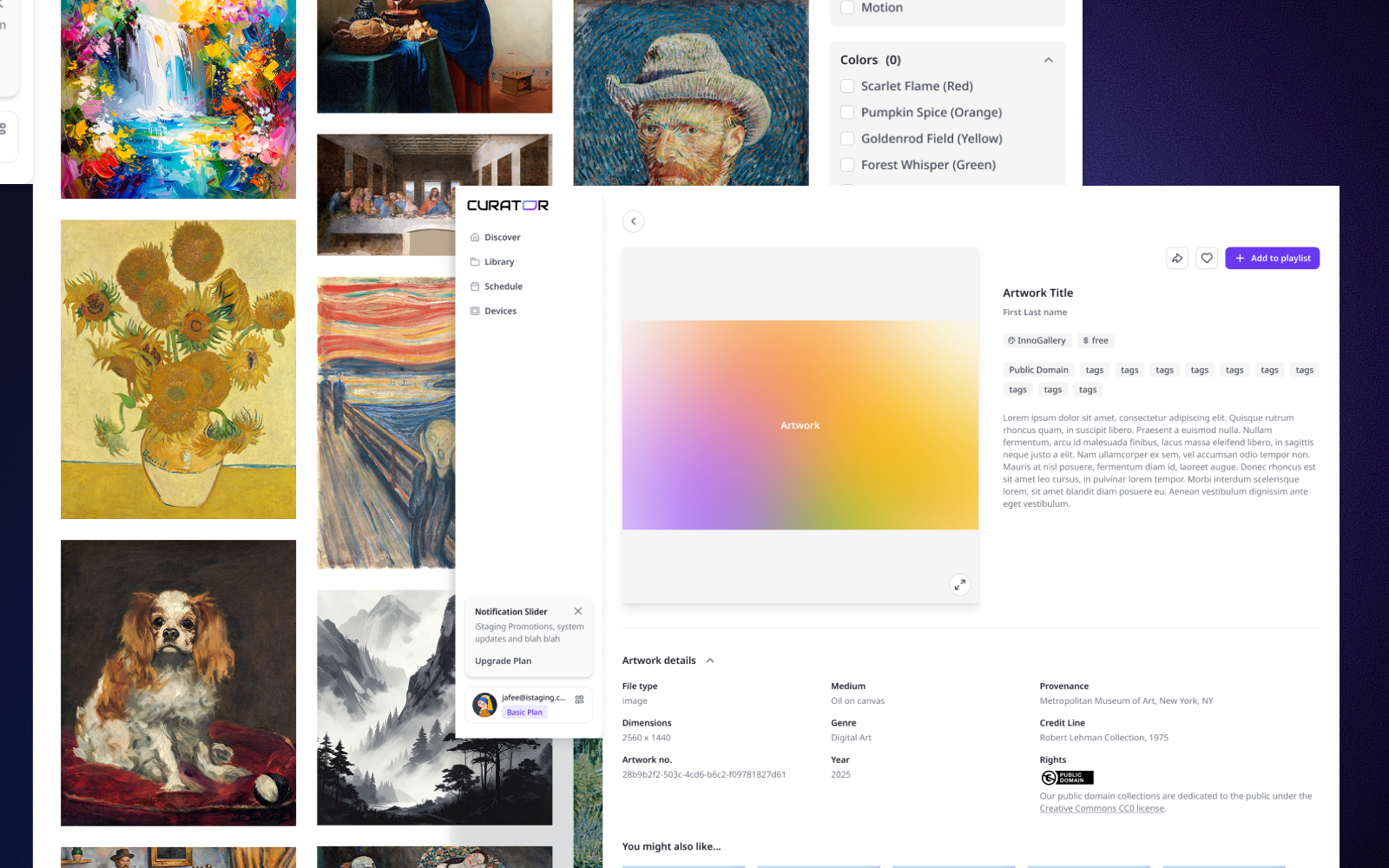
Task: Open the Sunflowers painting thumbnail
Action: coord(178,369)
